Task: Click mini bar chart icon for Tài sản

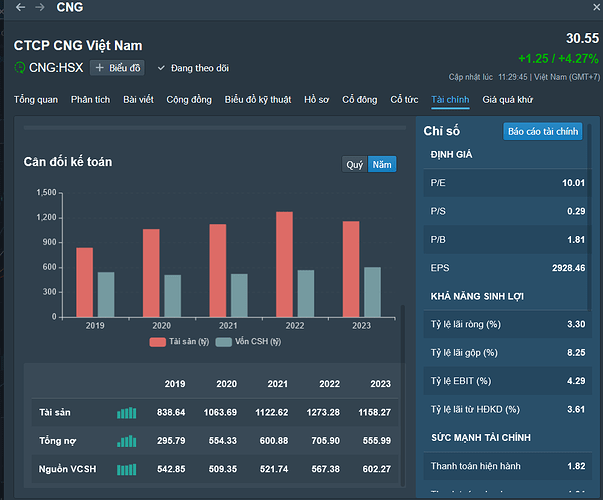Action: (x=127, y=413)
